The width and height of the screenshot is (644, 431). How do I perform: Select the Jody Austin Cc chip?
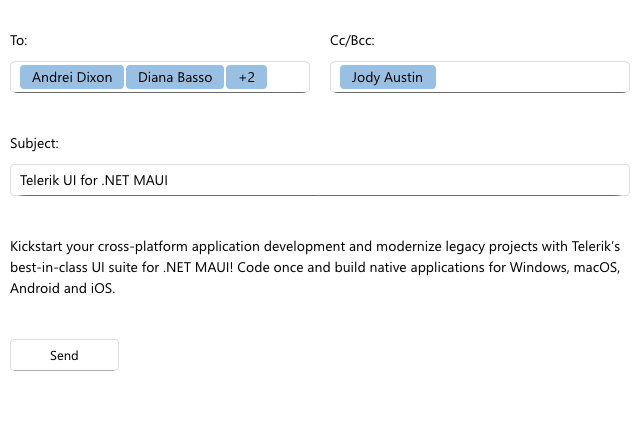coord(388,77)
